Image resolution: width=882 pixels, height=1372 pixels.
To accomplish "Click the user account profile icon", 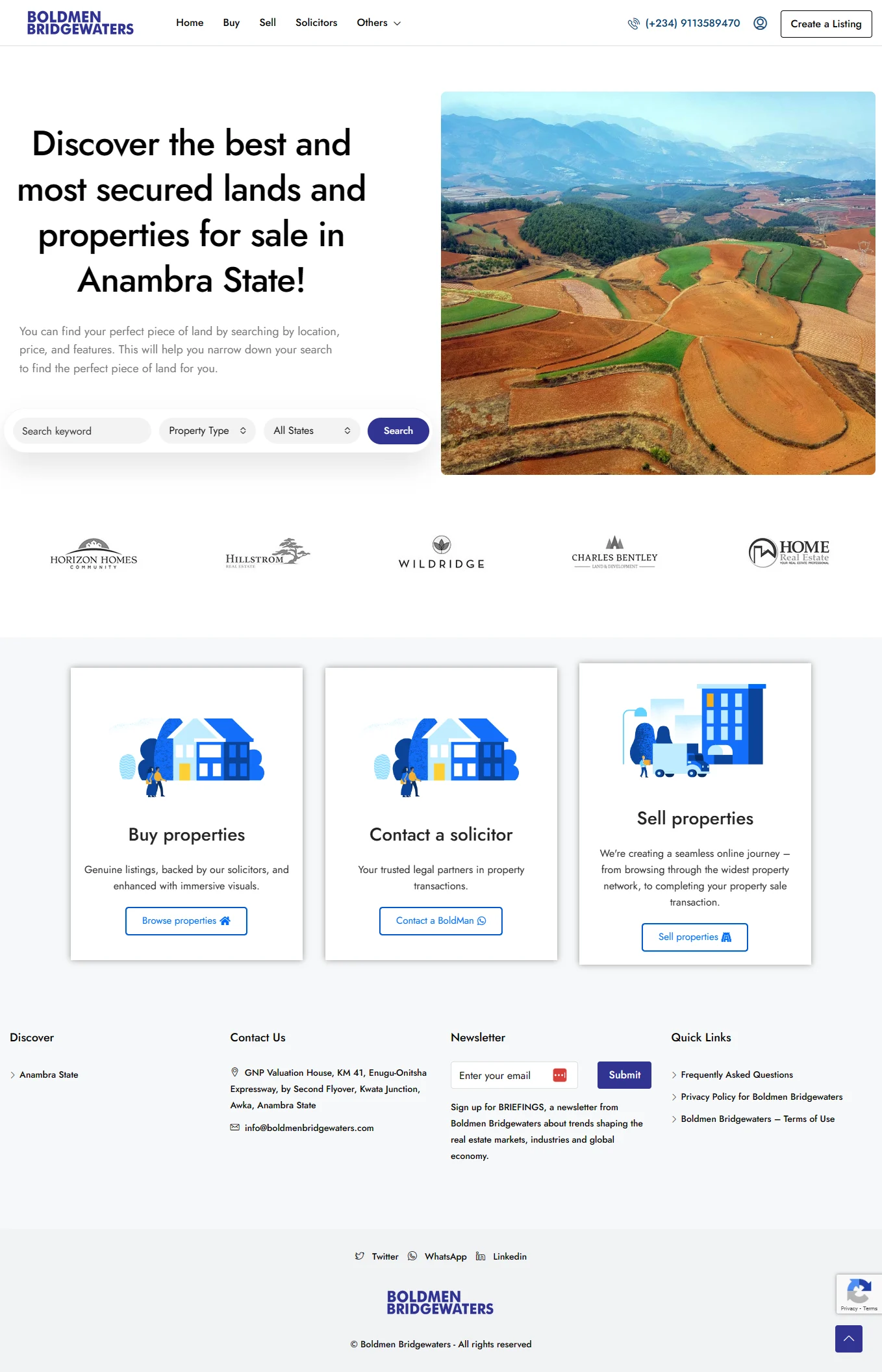I will click(x=760, y=23).
